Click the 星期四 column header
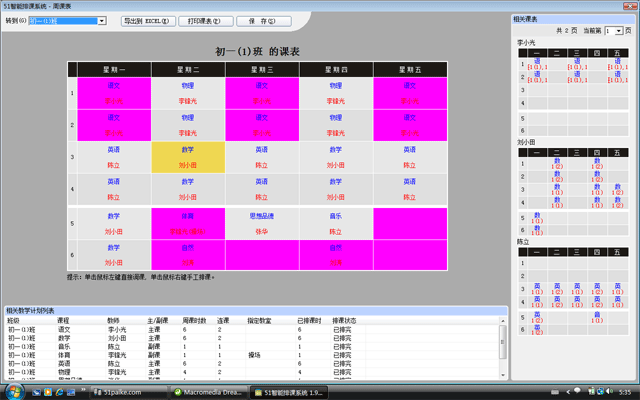The image size is (640, 400). (336, 69)
